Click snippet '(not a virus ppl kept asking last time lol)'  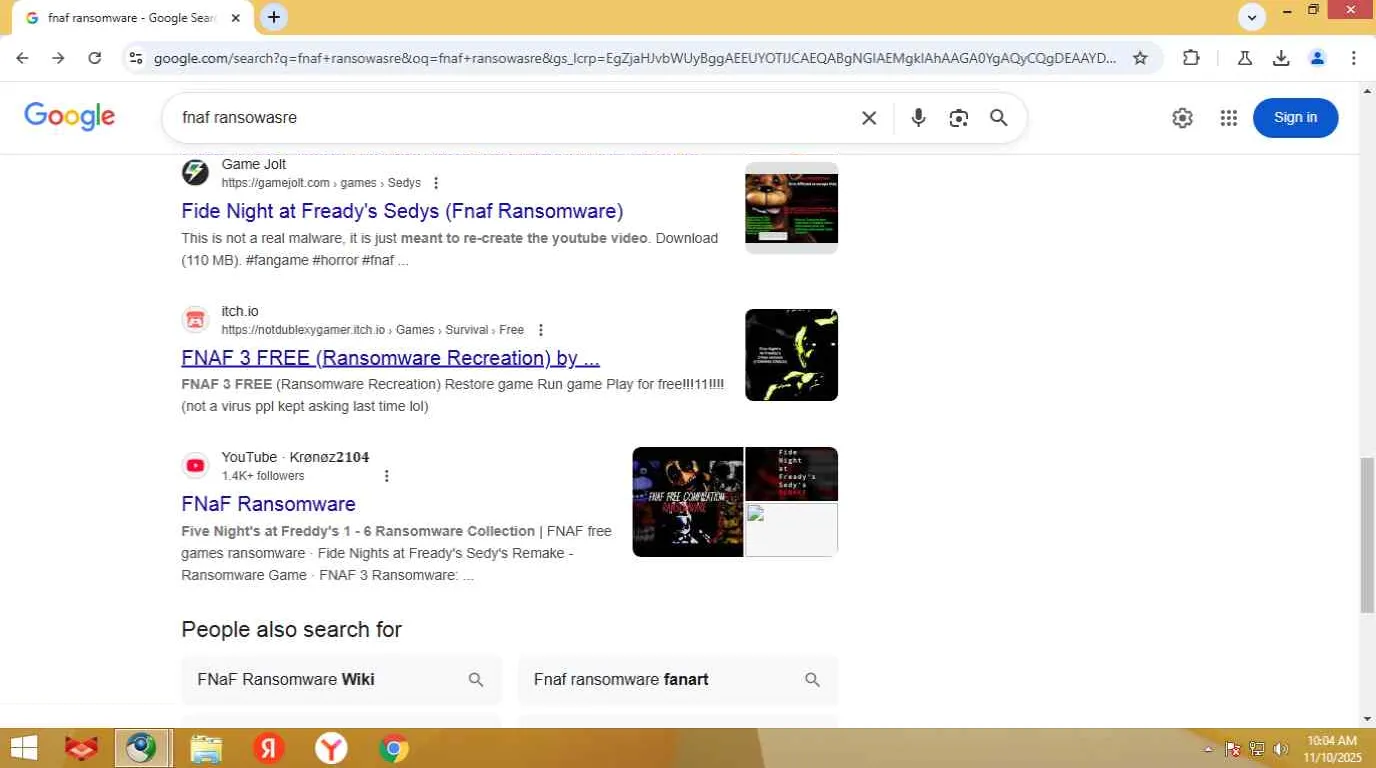pos(305,407)
